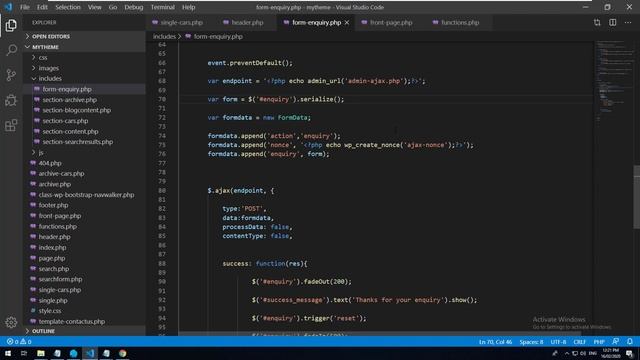Change CRLF end of line sequence
640x360 pixels.
click(x=580, y=342)
